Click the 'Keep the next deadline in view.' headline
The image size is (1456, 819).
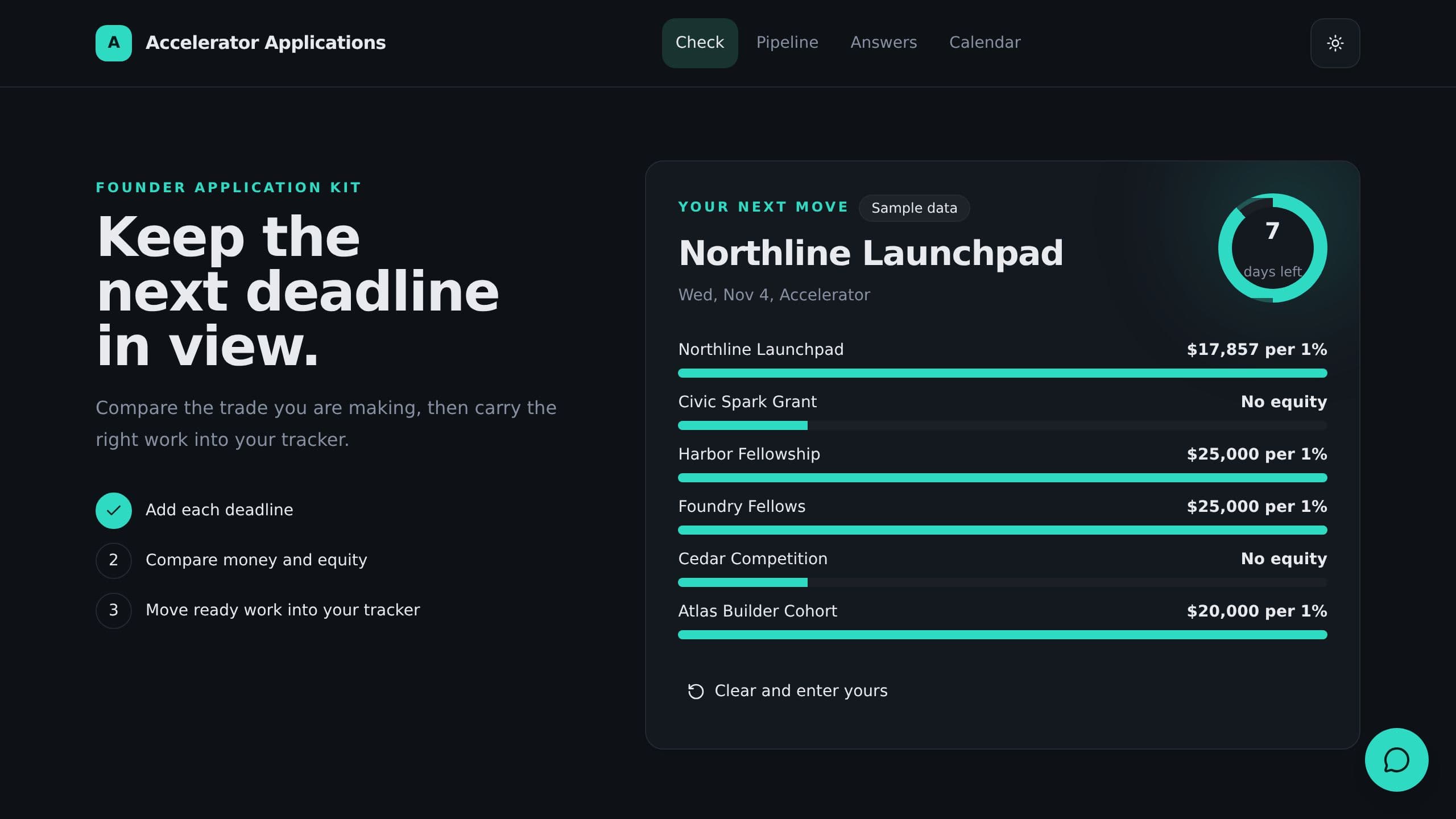(297, 291)
